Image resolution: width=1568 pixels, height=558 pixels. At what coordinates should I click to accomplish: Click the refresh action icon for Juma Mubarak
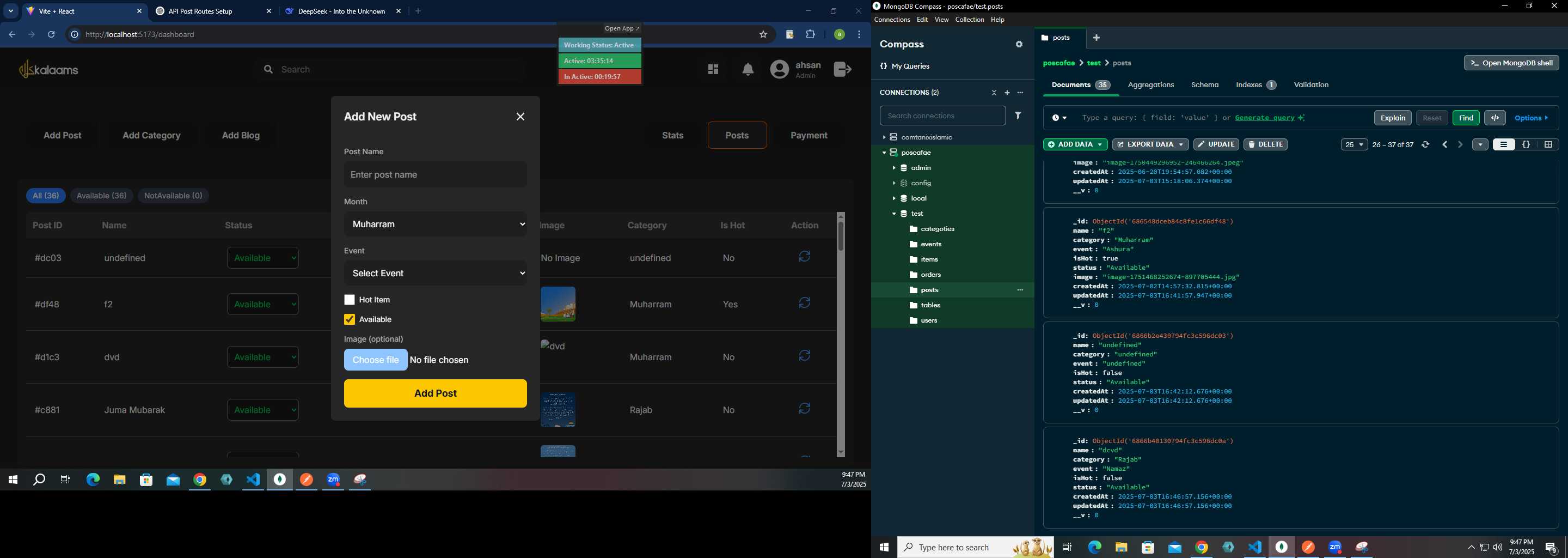tap(805, 409)
